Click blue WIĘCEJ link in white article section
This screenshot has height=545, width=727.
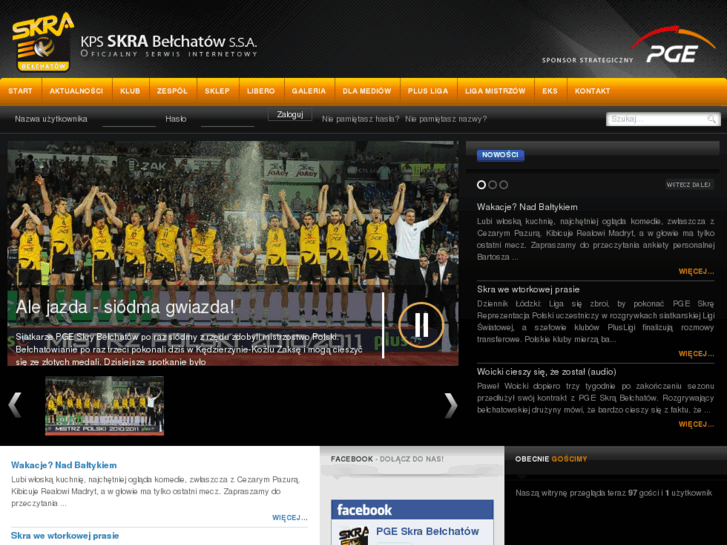[290, 518]
